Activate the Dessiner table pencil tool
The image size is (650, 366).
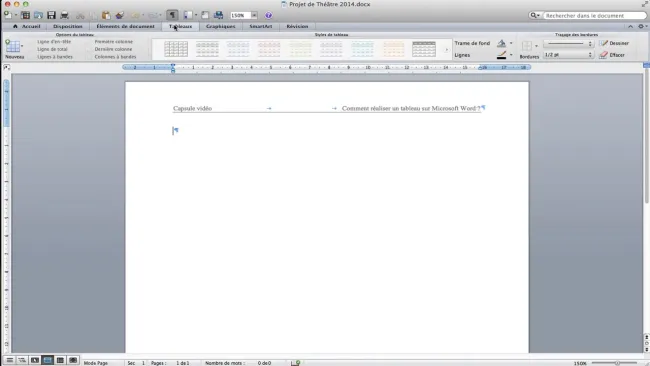(614, 43)
